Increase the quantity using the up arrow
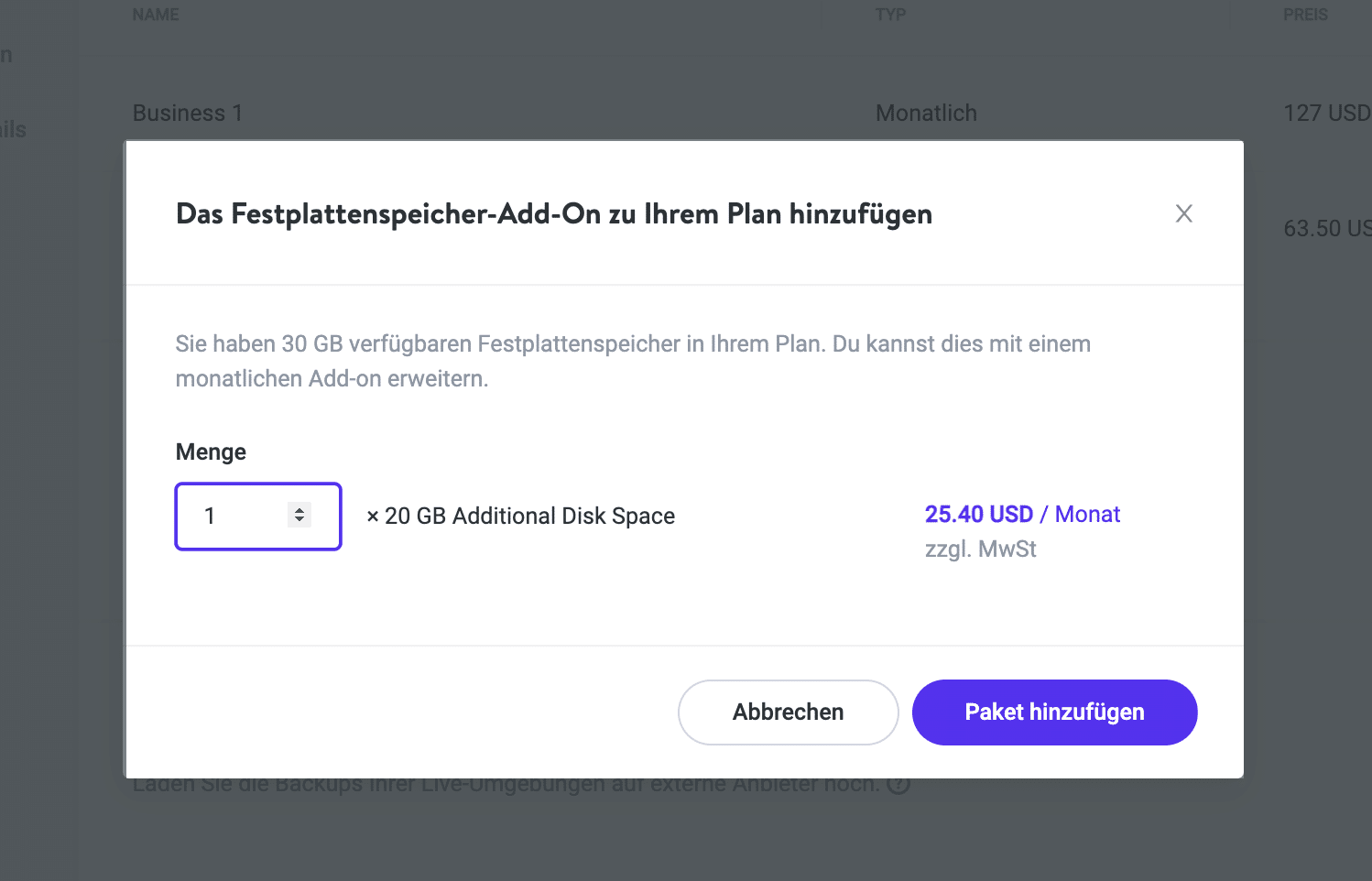 (x=299, y=510)
